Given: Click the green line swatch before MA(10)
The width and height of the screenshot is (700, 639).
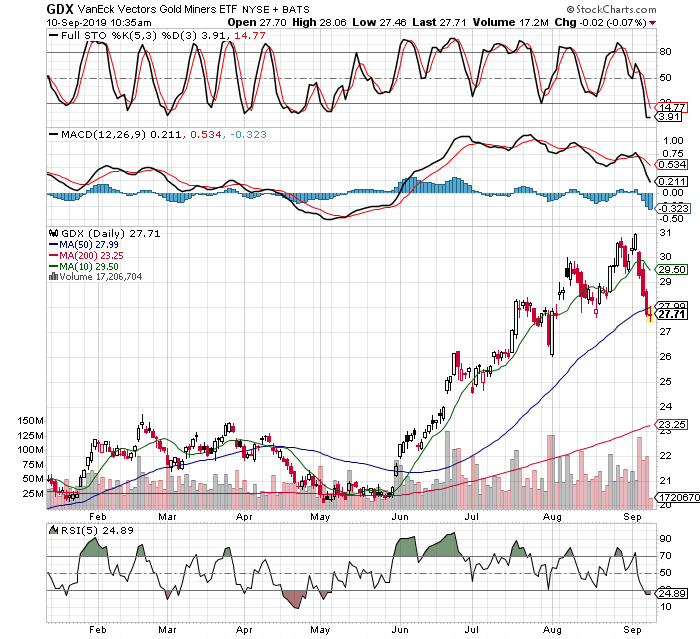Looking at the screenshot, I should point(54,267).
